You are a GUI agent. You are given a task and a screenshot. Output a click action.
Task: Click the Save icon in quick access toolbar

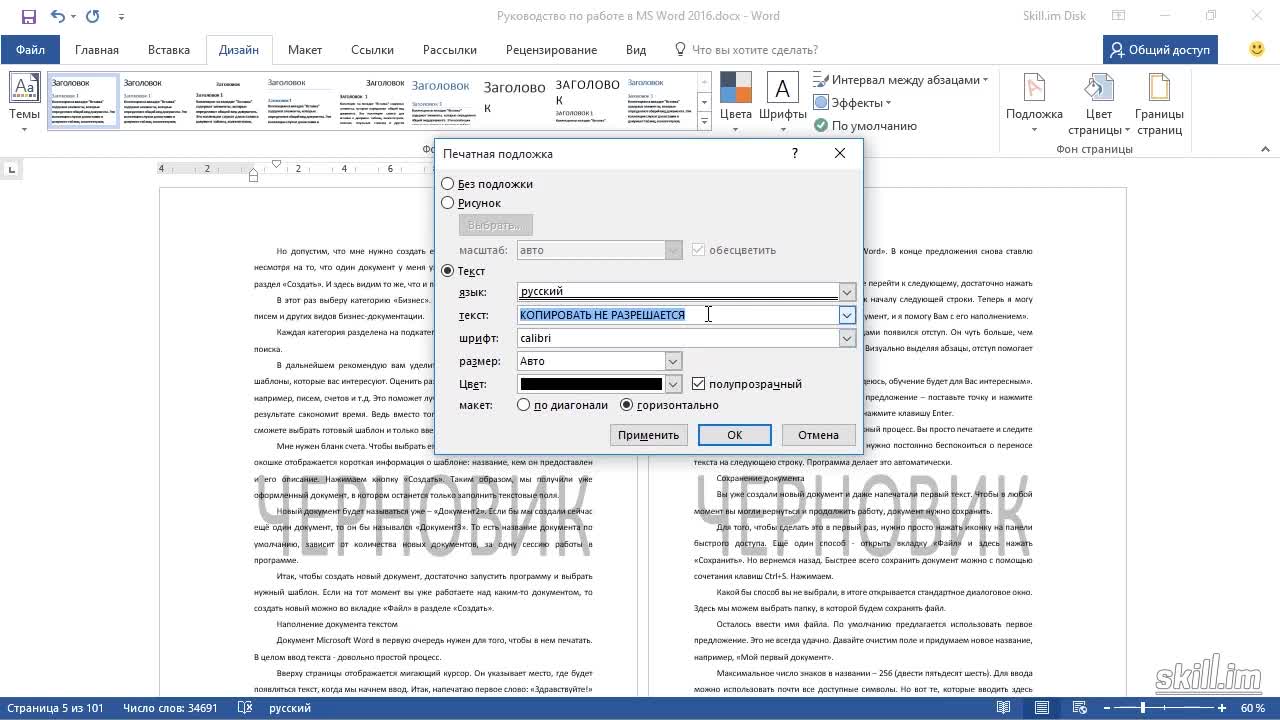tap(28, 16)
